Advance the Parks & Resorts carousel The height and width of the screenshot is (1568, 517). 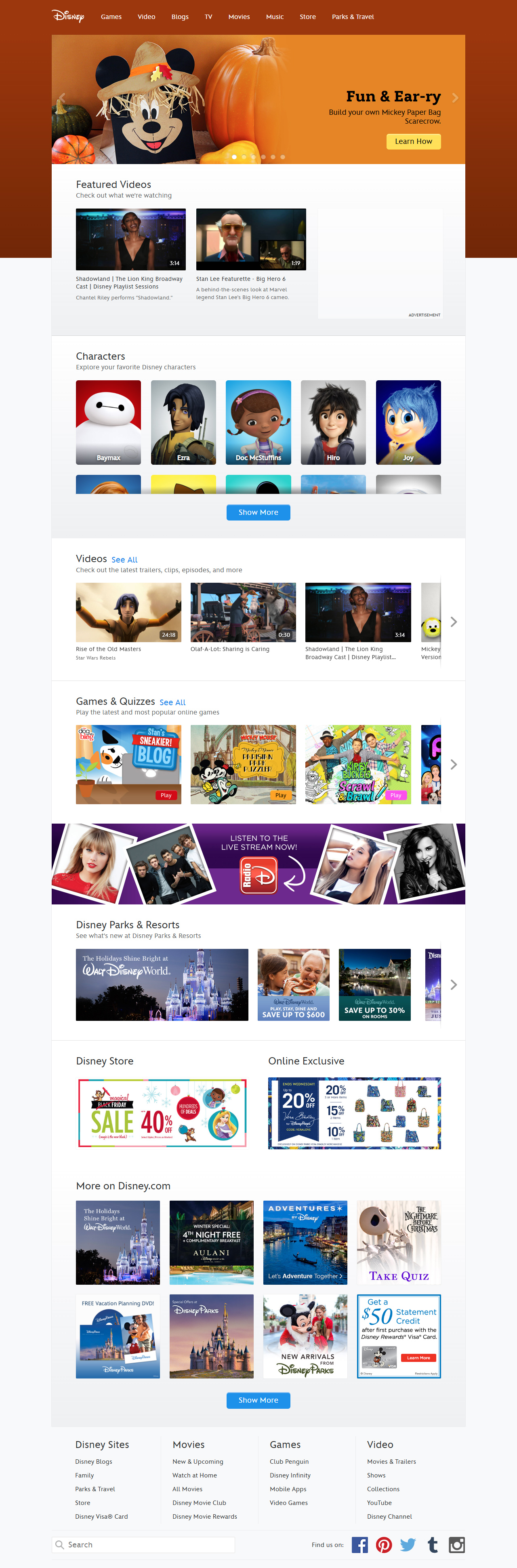coord(453,985)
